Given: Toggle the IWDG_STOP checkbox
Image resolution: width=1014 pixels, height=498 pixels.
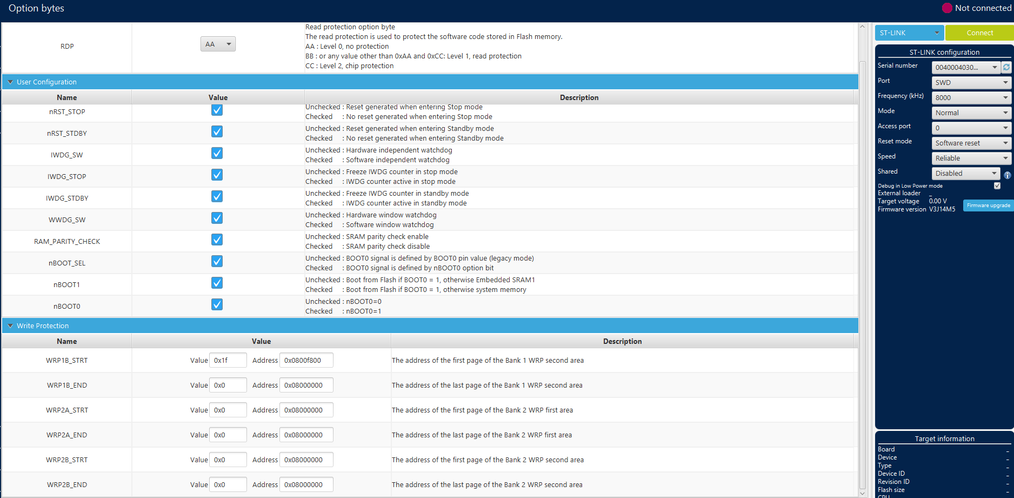Looking at the screenshot, I should pos(217,175).
